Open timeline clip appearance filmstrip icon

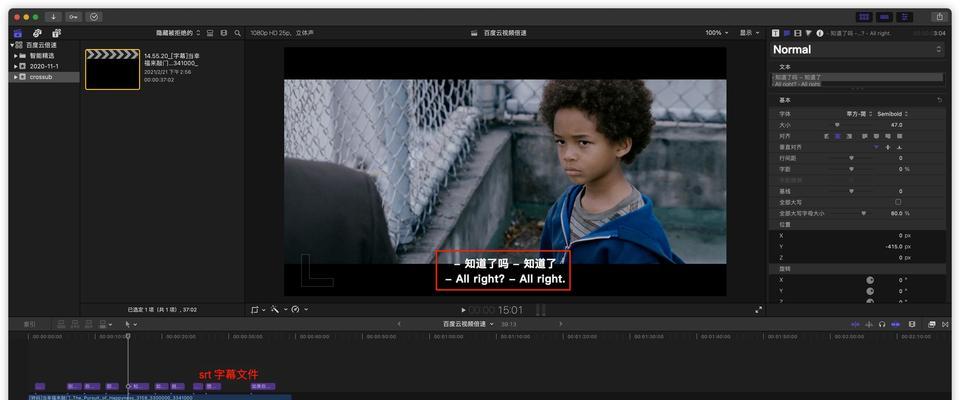(x=912, y=324)
